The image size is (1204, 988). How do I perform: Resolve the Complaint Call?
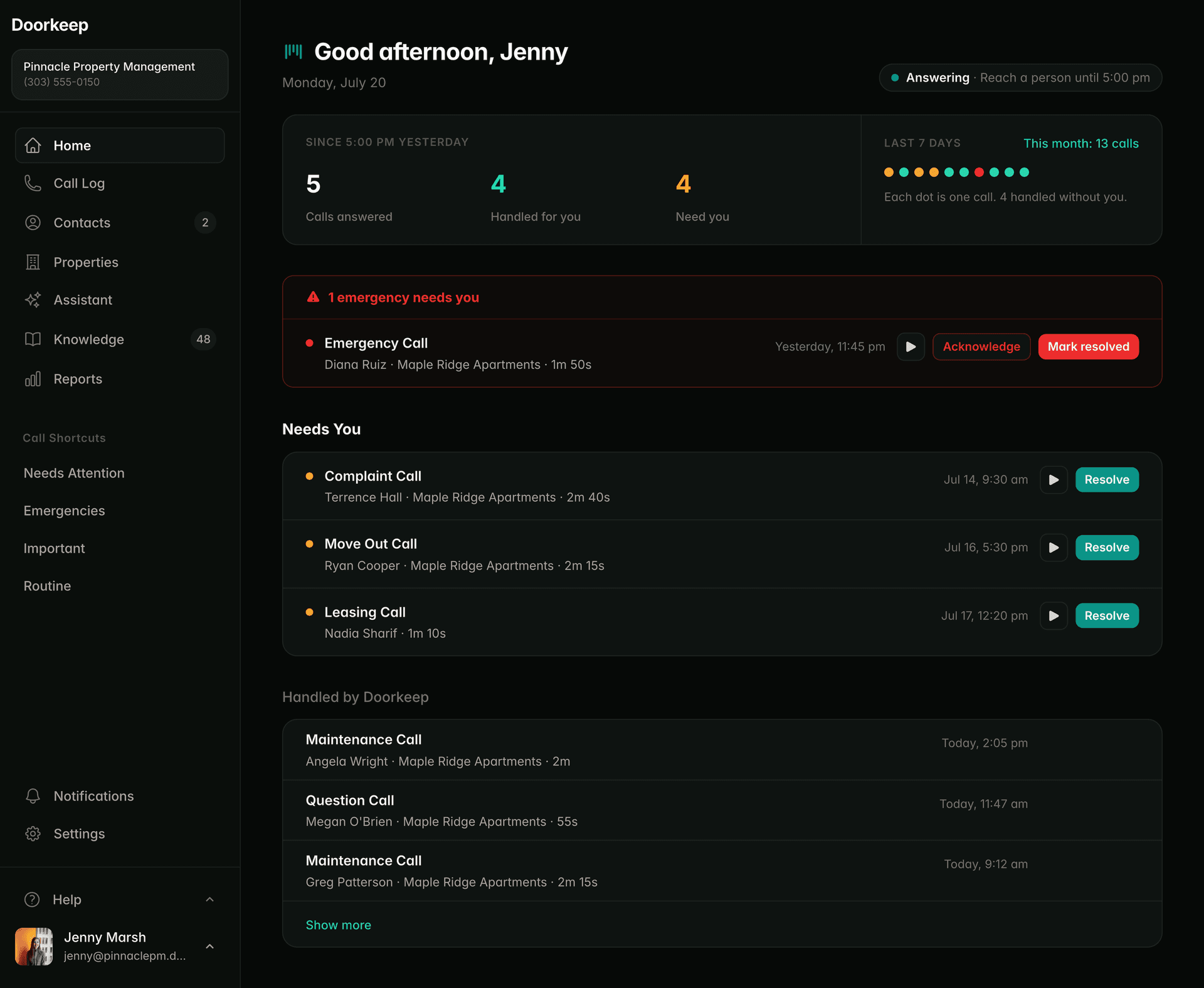[1107, 480]
